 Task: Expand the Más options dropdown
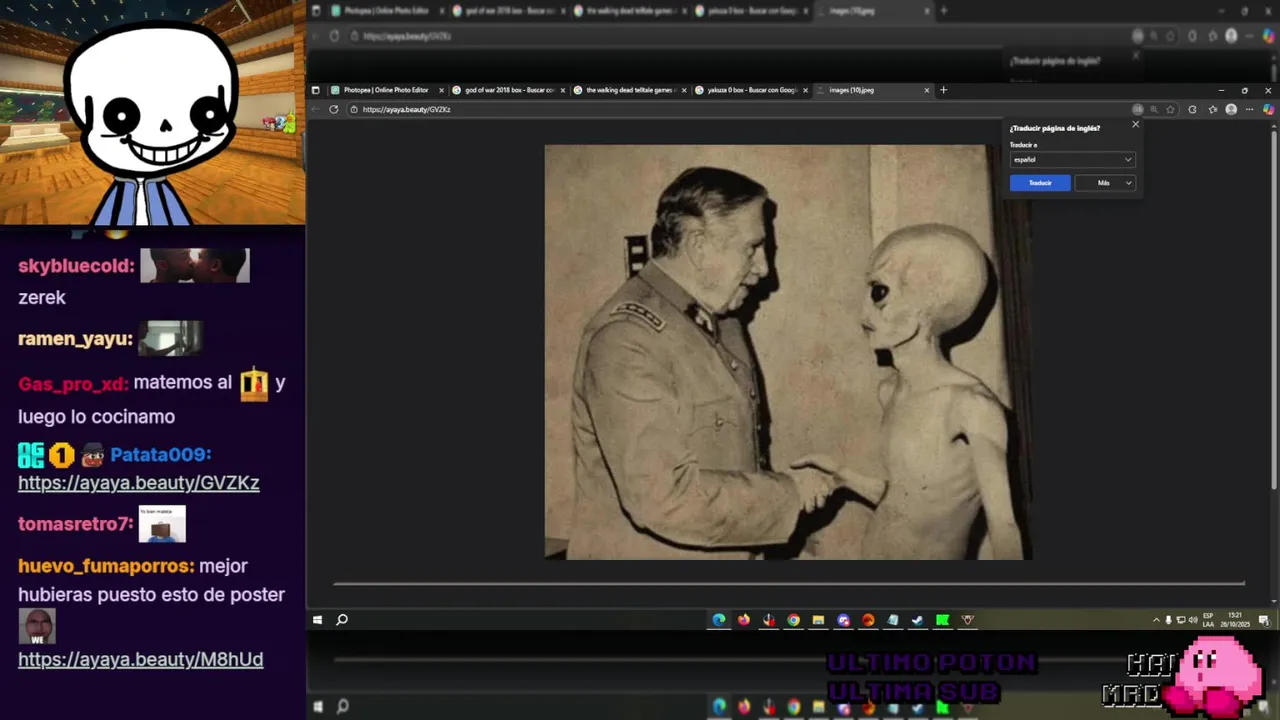(x=1104, y=183)
